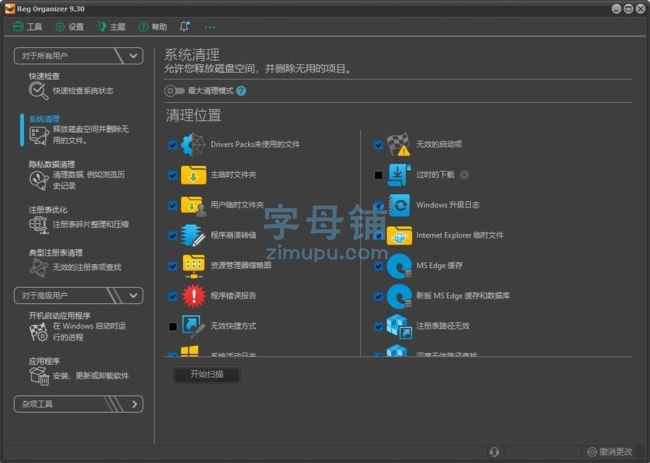Viewport: 650px width, 463px height.
Task: Select 系统清理 sidebar icon
Action: click(39, 135)
